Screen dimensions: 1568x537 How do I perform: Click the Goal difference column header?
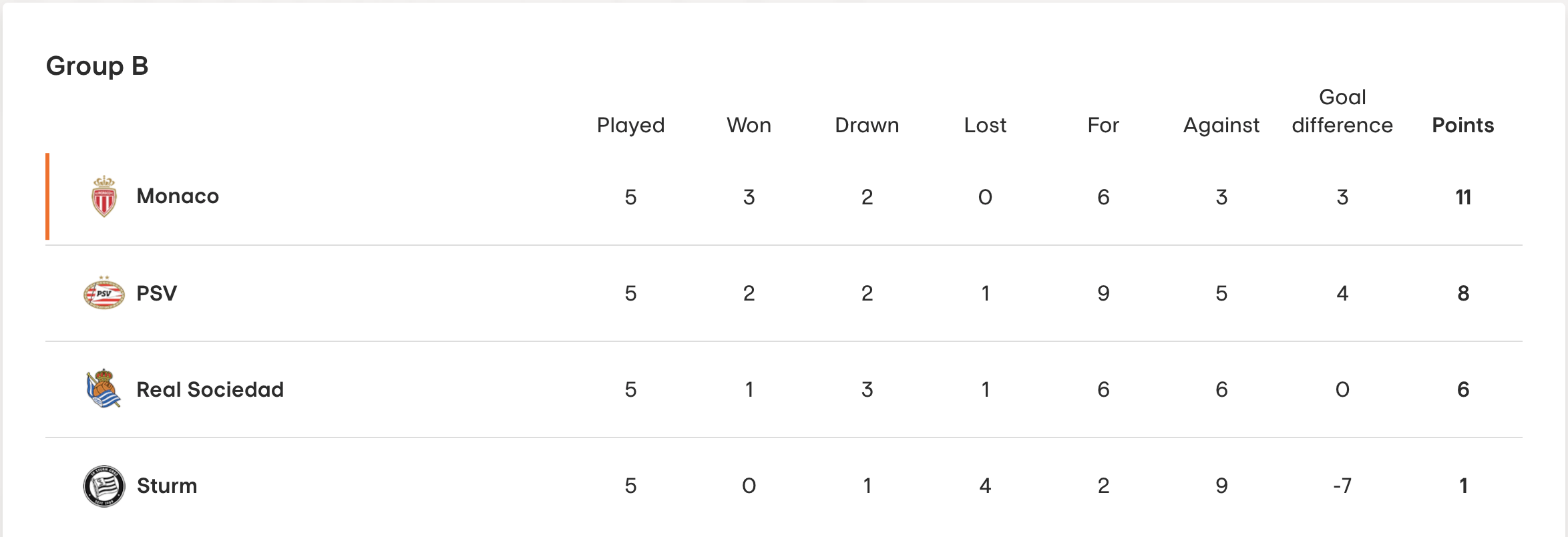tap(1342, 112)
